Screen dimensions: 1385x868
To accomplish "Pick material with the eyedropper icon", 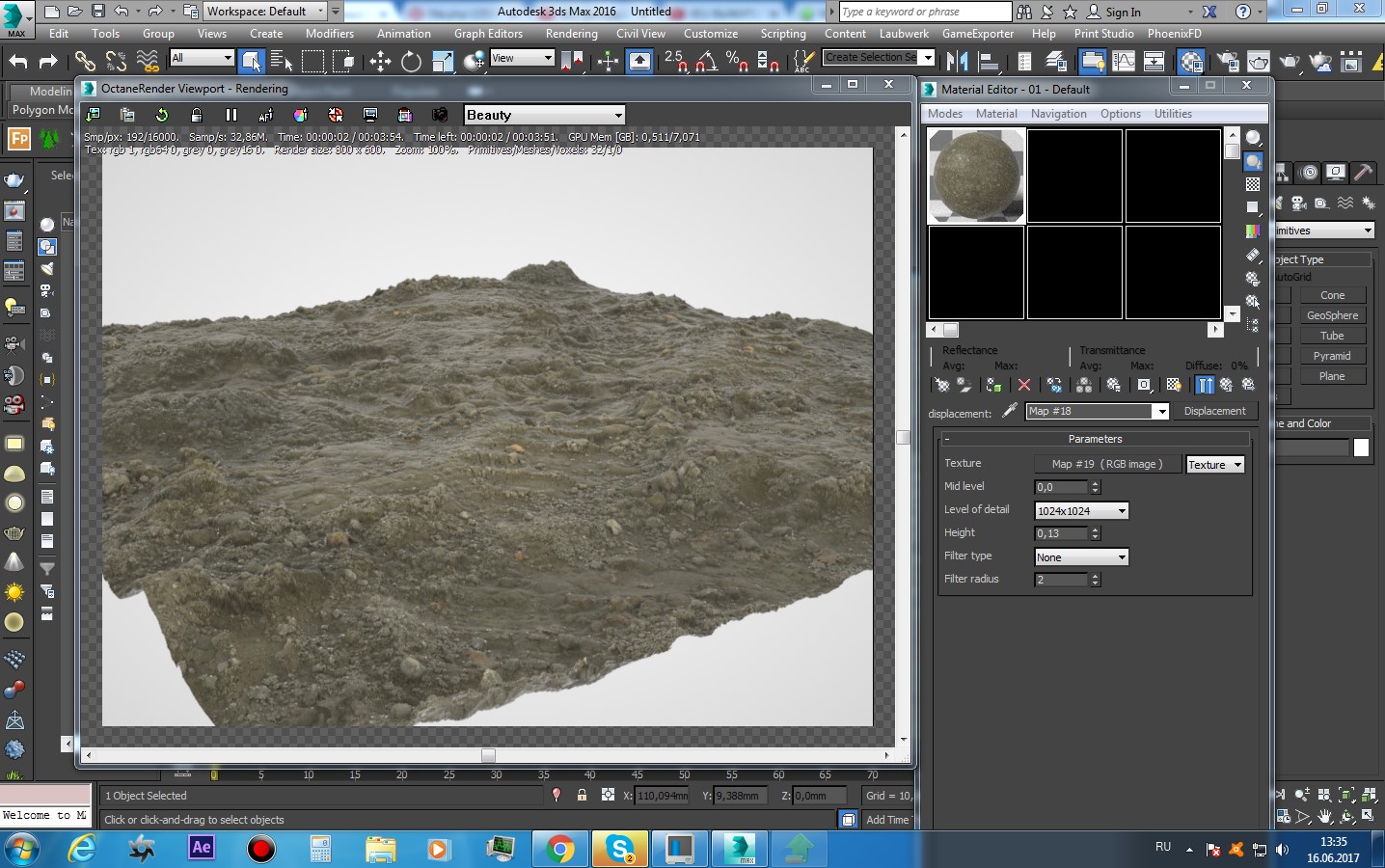I will pyautogui.click(x=1009, y=411).
